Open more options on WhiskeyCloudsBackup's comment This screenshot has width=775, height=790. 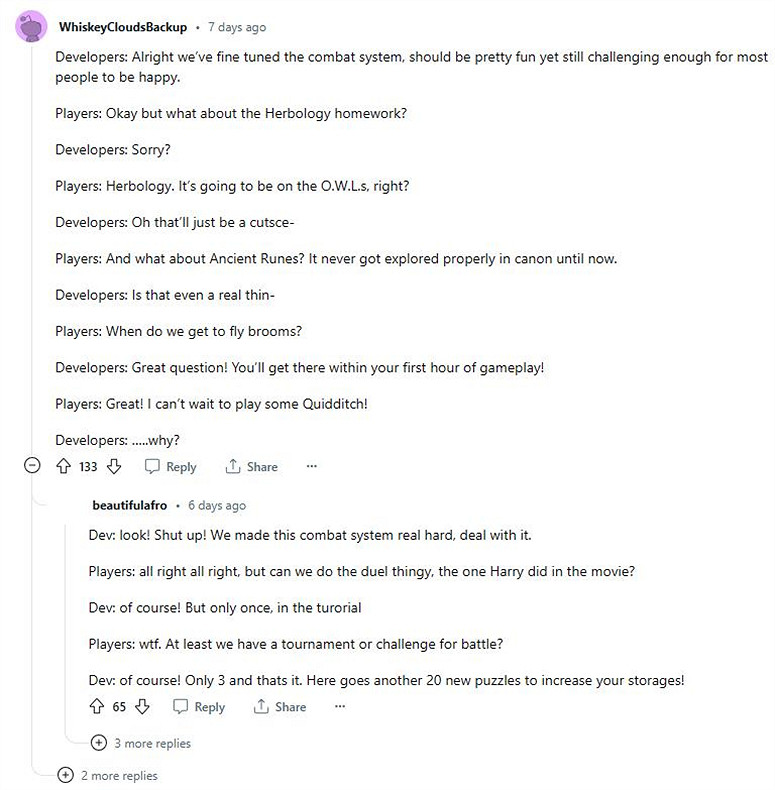pyautogui.click(x=311, y=466)
